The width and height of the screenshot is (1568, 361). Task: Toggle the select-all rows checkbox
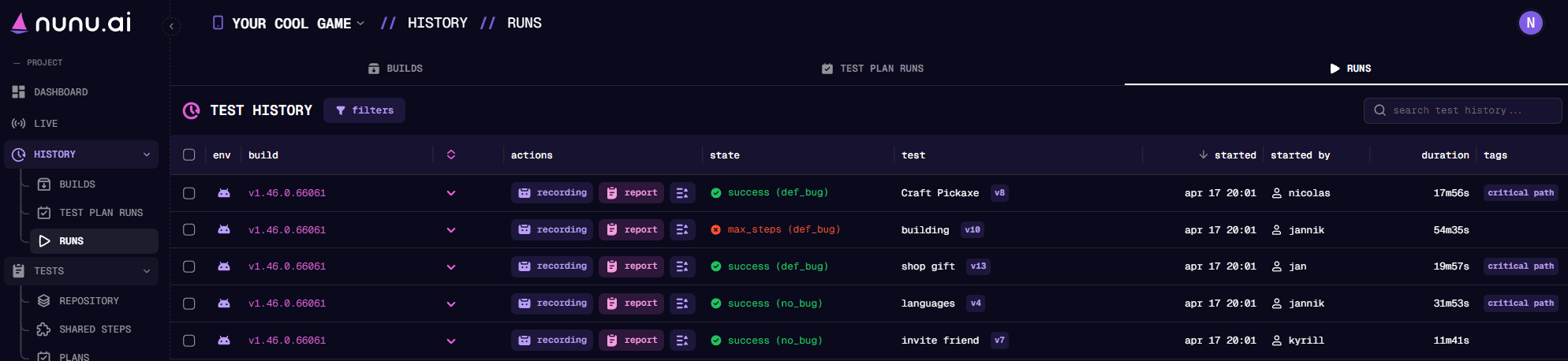click(189, 155)
